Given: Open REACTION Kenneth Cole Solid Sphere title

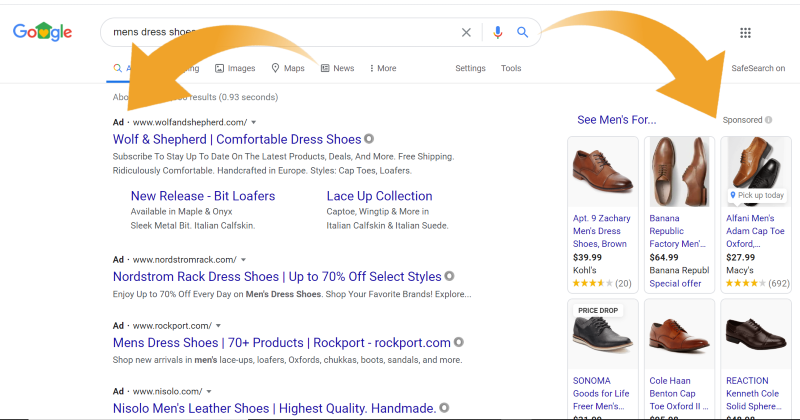Looking at the screenshot, I should click(754, 393).
